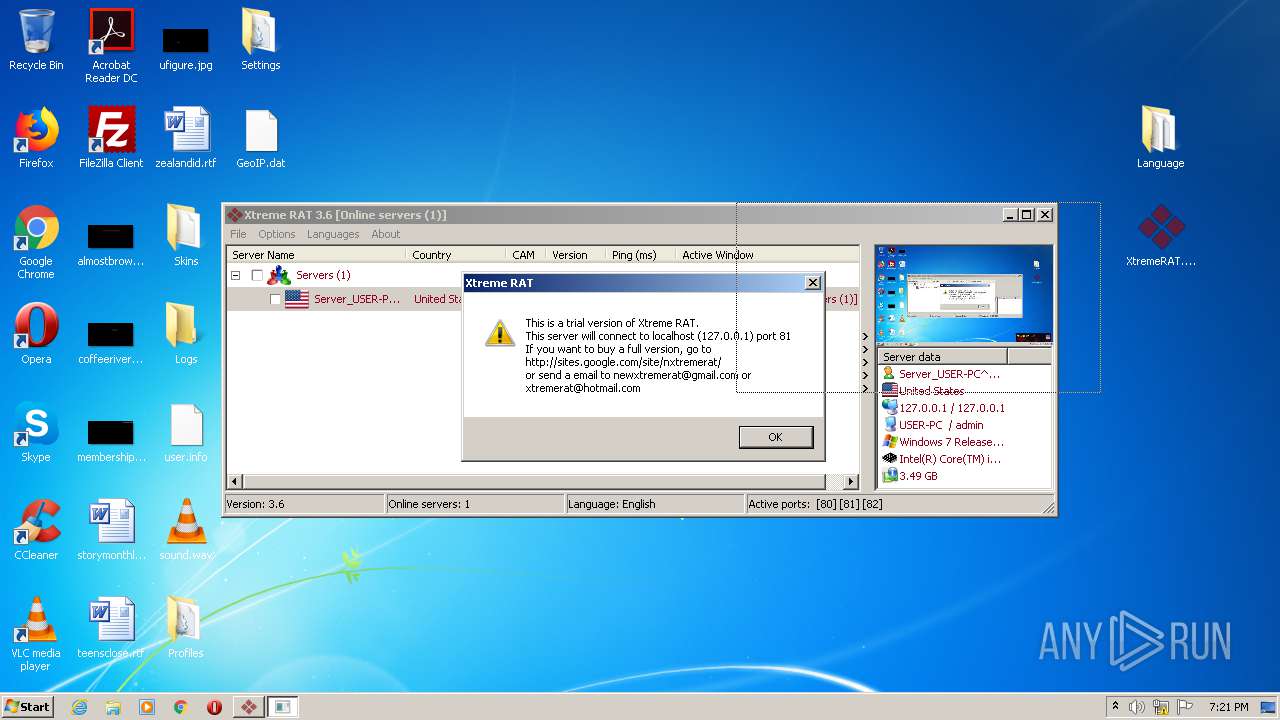This screenshot has width=1280, height=720.
Task: Open the Language folder on desktop
Action: [1160, 138]
